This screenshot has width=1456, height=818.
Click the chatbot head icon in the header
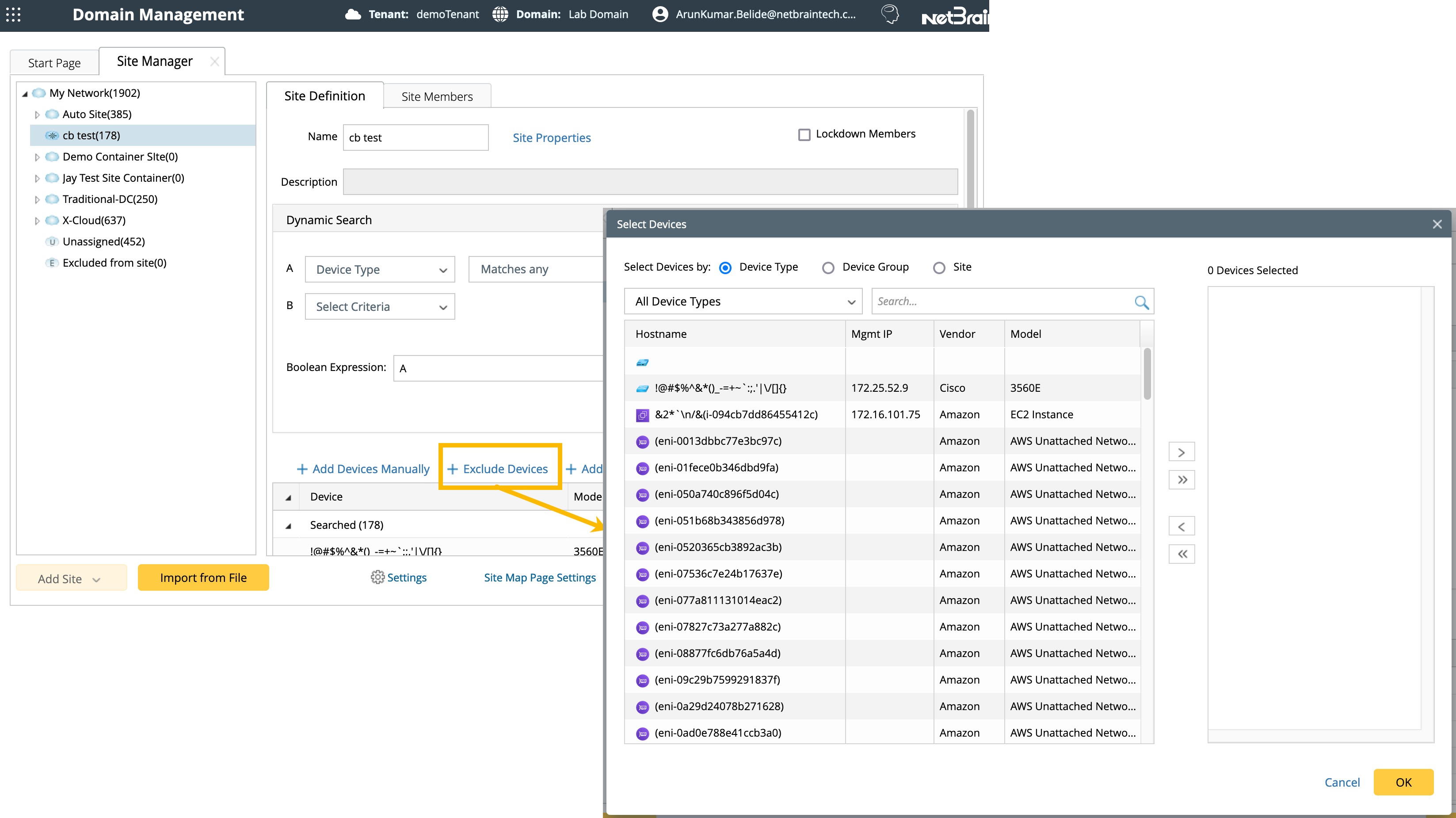[x=890, y=14]
